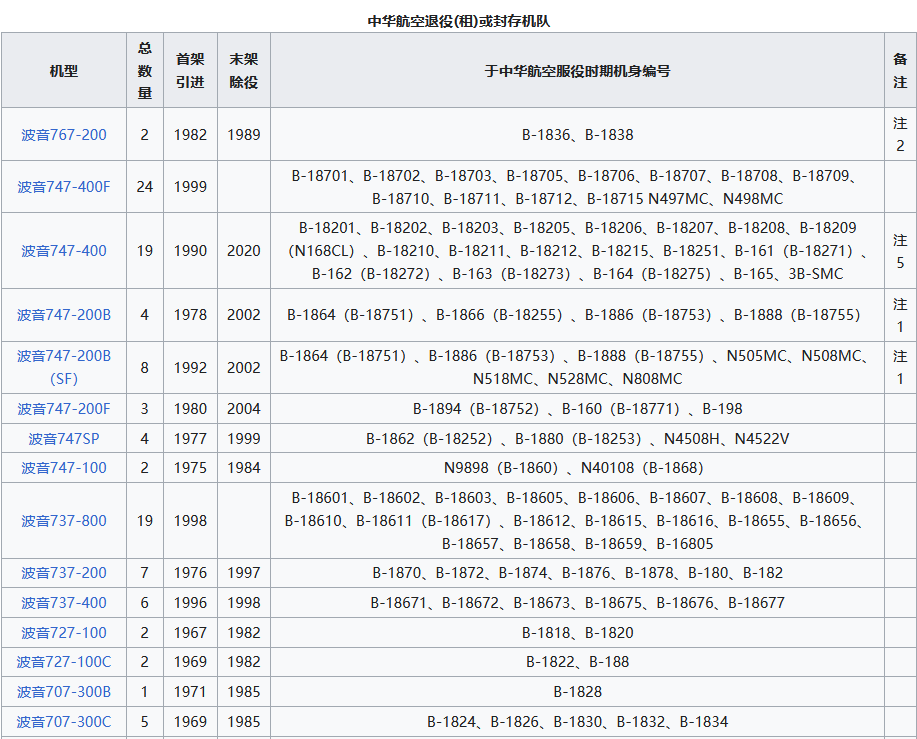Click the cell listing B-18601 registrations
This screenshot has width=917, height=739.
pos(577,520)
